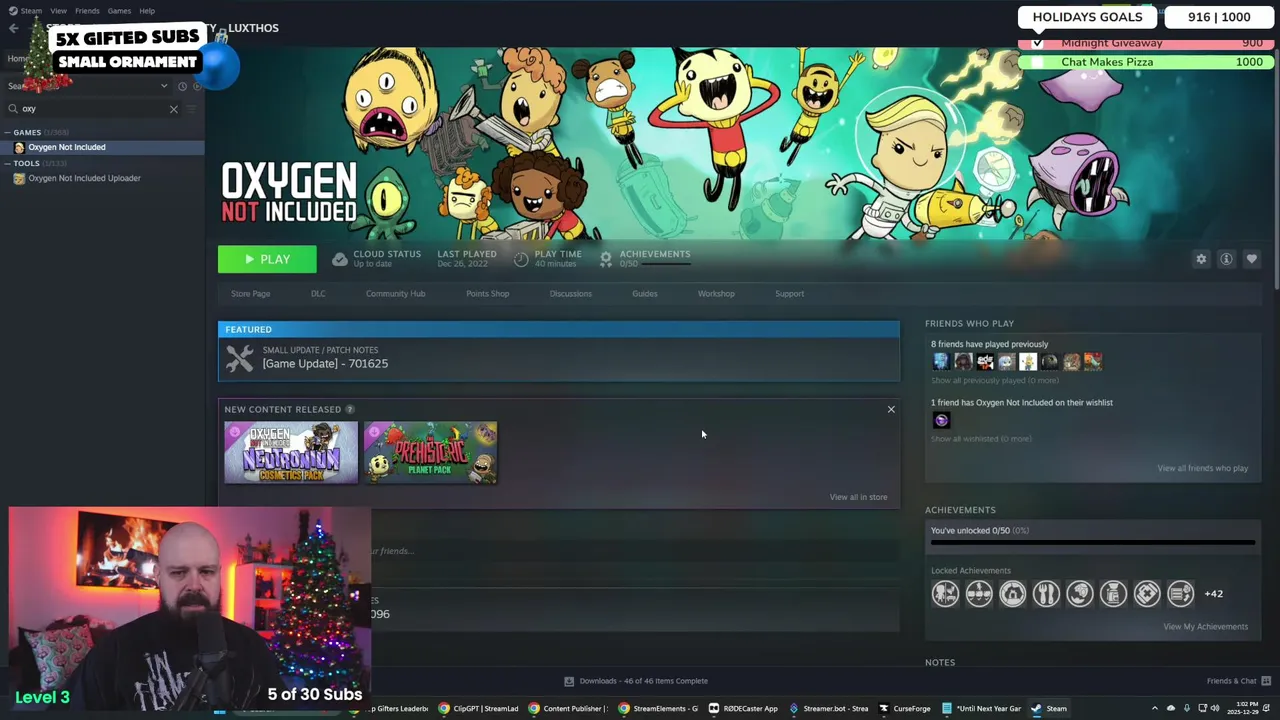Open the Neutronium Cosmetics Pack thumbnail
The height and width of the screenshot is (720, 1280).
pos(291,453)
